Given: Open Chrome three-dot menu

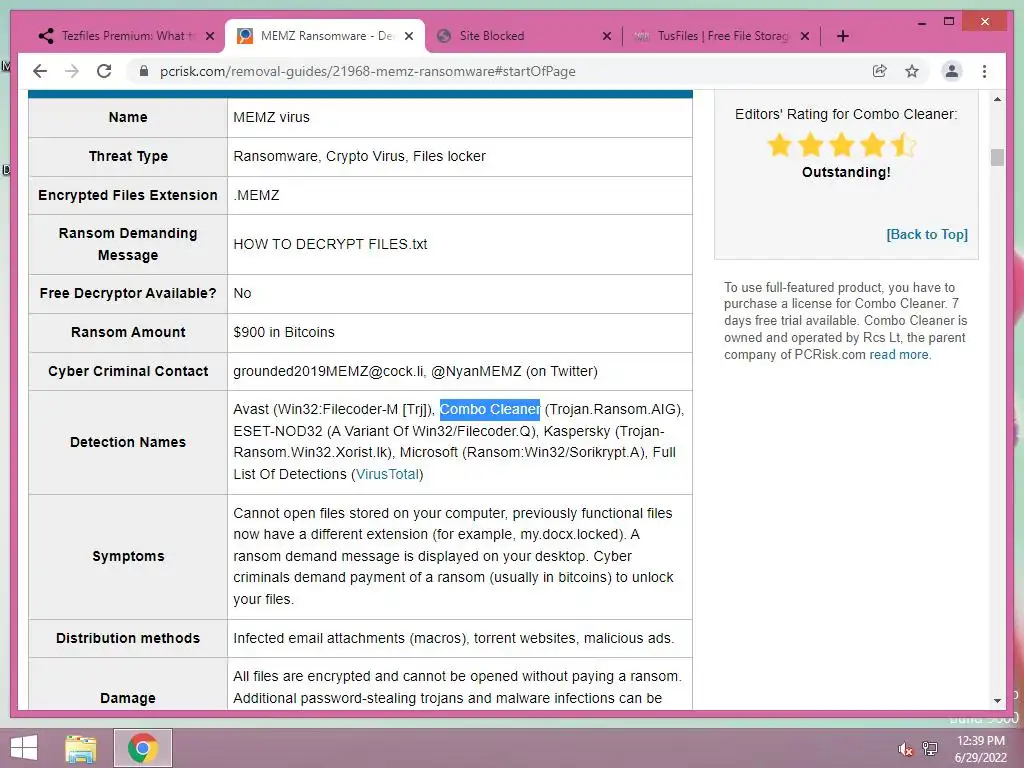Looking at the screenshot, I should pyautogui.click(x=984, y=71).
